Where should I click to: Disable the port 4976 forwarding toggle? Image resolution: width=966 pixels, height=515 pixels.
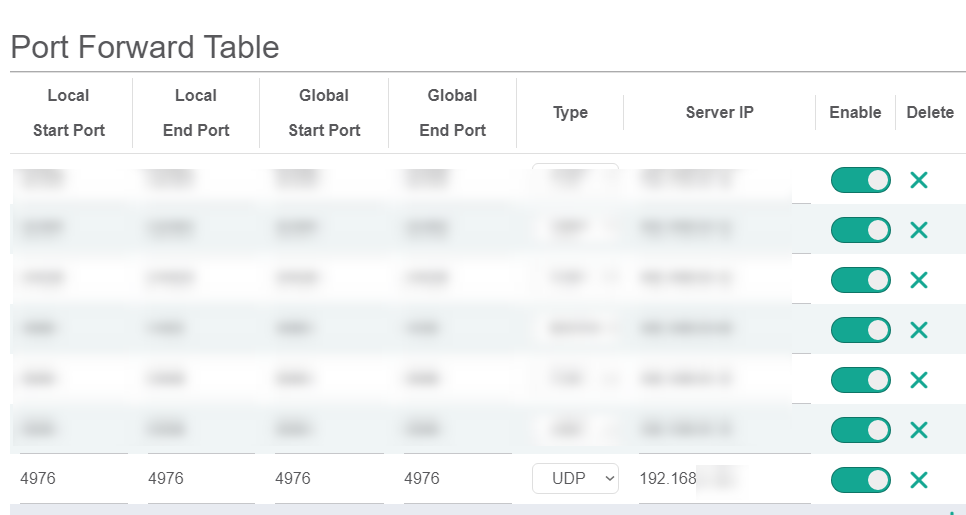click(x=860, y=480)
